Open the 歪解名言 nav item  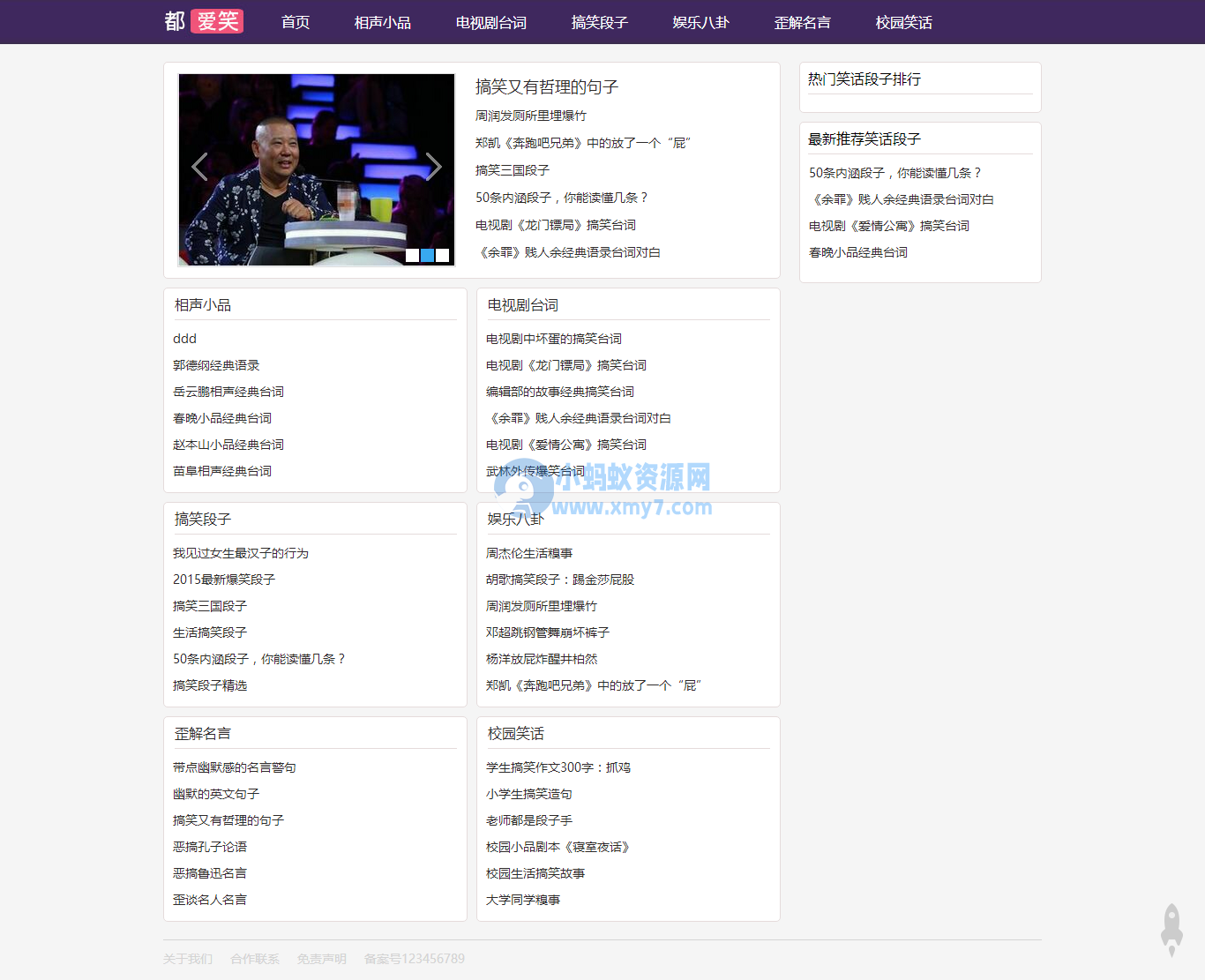coord(803,22)
